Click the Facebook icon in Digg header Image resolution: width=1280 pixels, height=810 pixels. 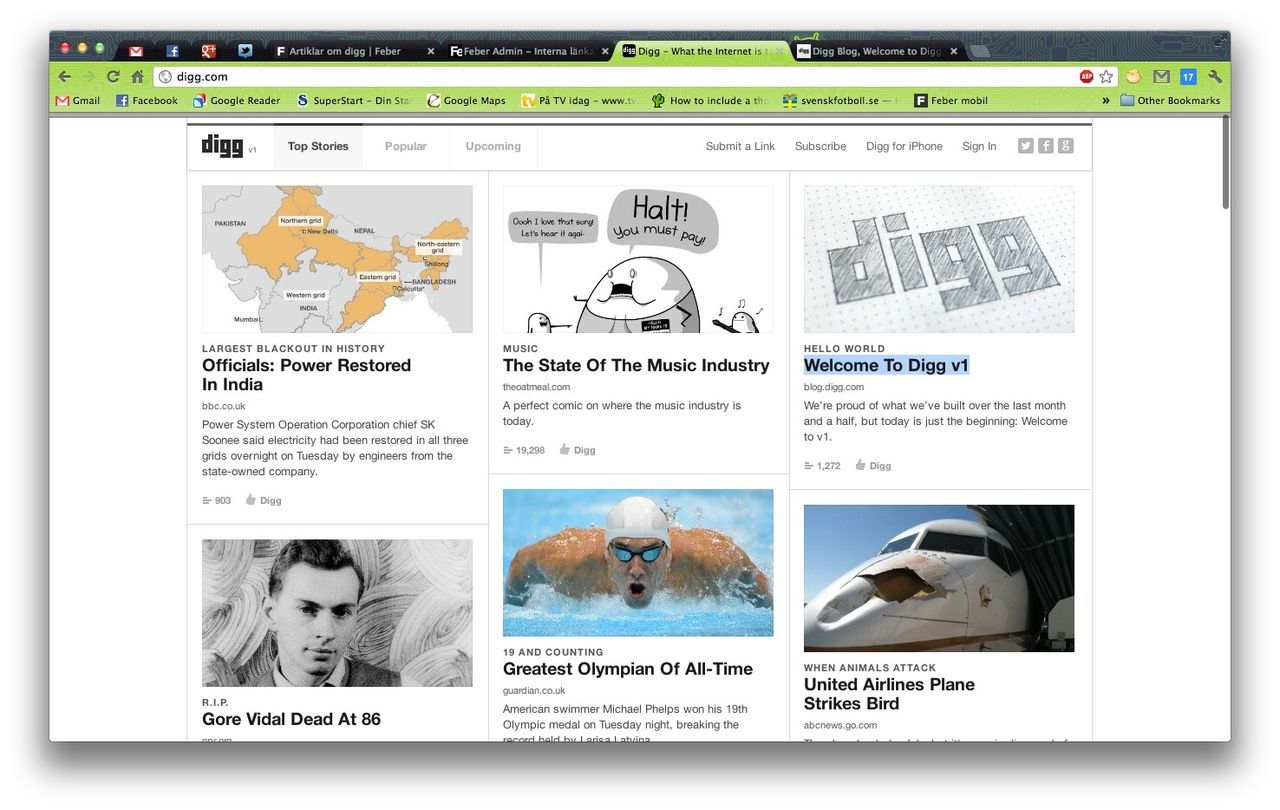tap(1045, 146)
